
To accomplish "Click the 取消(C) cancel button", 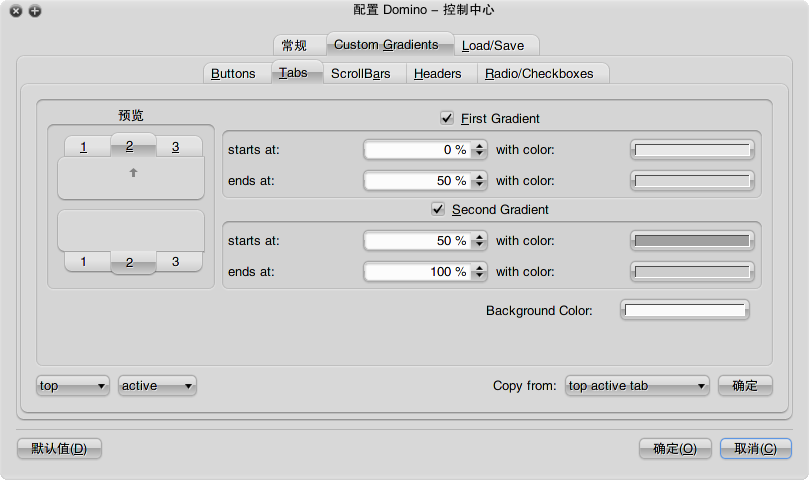I will coord(756,449).
